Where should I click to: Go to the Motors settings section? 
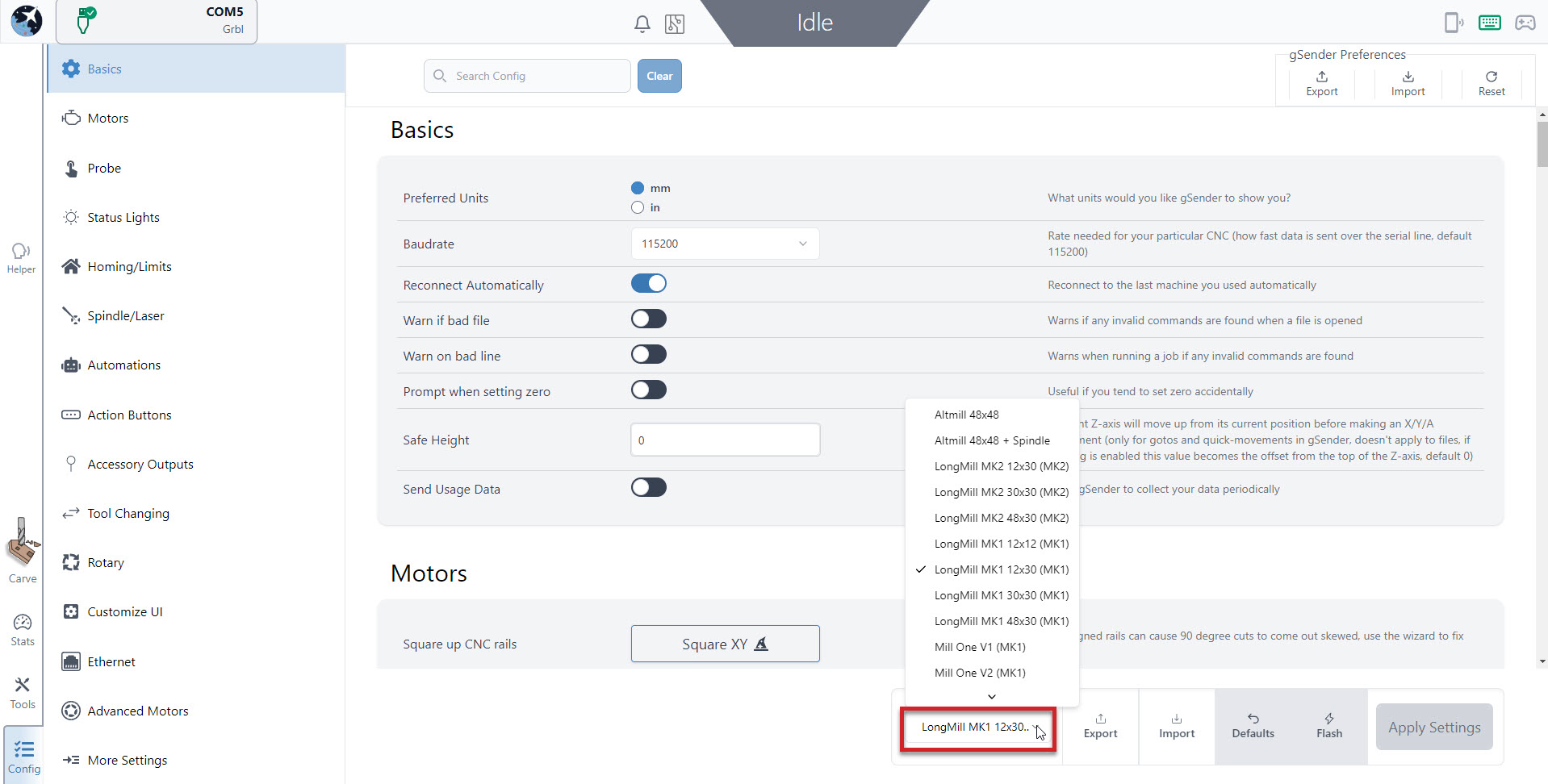click(x=197, y=119)
